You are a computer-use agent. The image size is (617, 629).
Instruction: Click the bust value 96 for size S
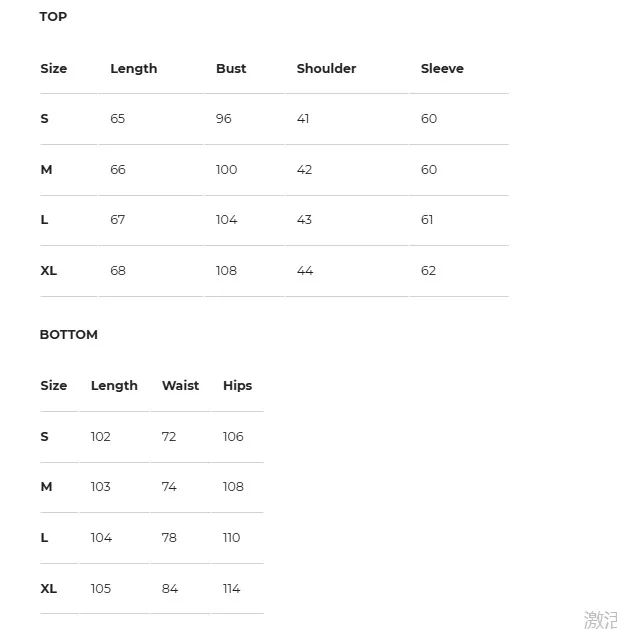pyautogui.click(x=223, y=119)
